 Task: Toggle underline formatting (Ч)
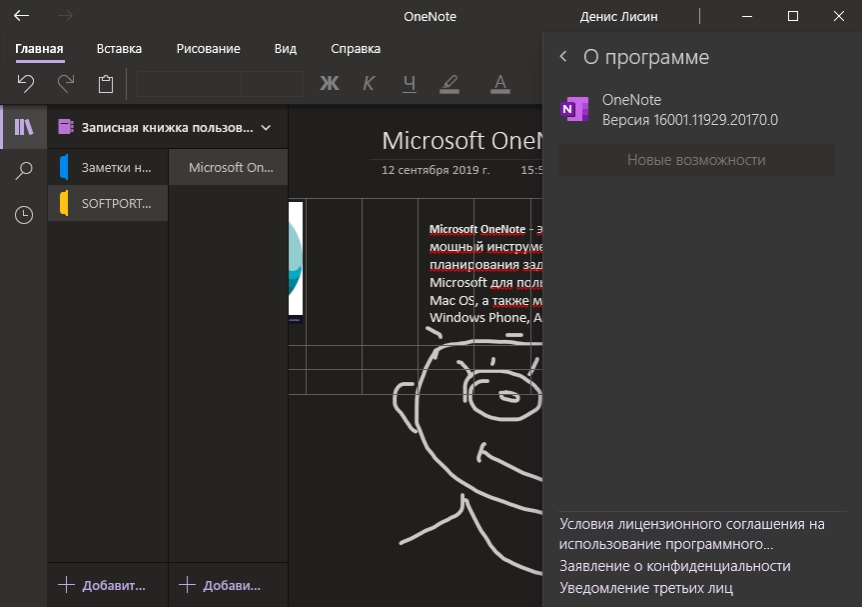pyautogui.click(x=409, y=84)
